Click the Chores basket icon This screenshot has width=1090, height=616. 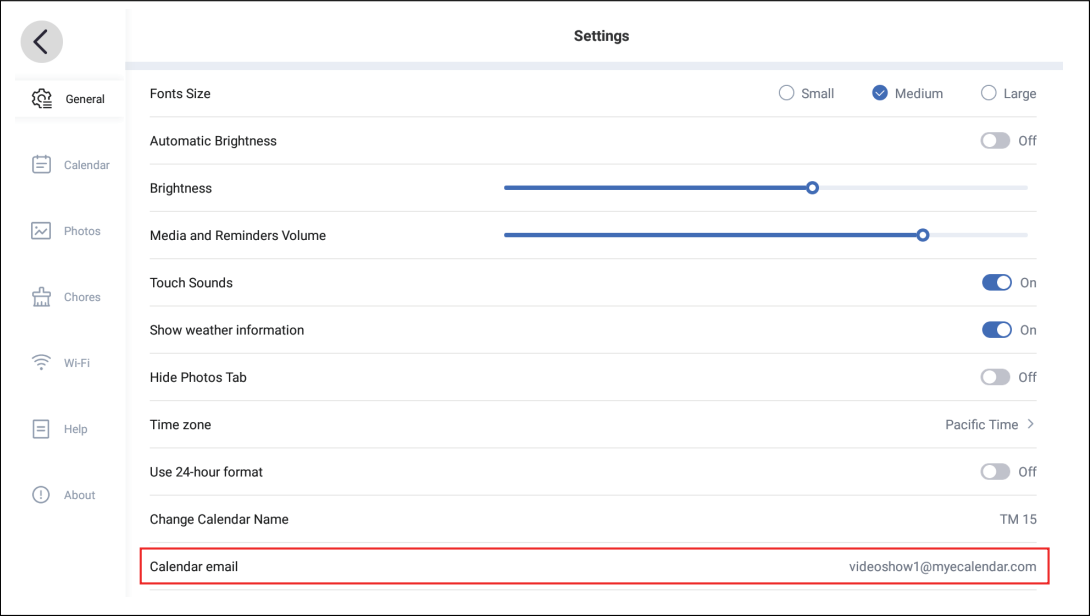[41, 297]
